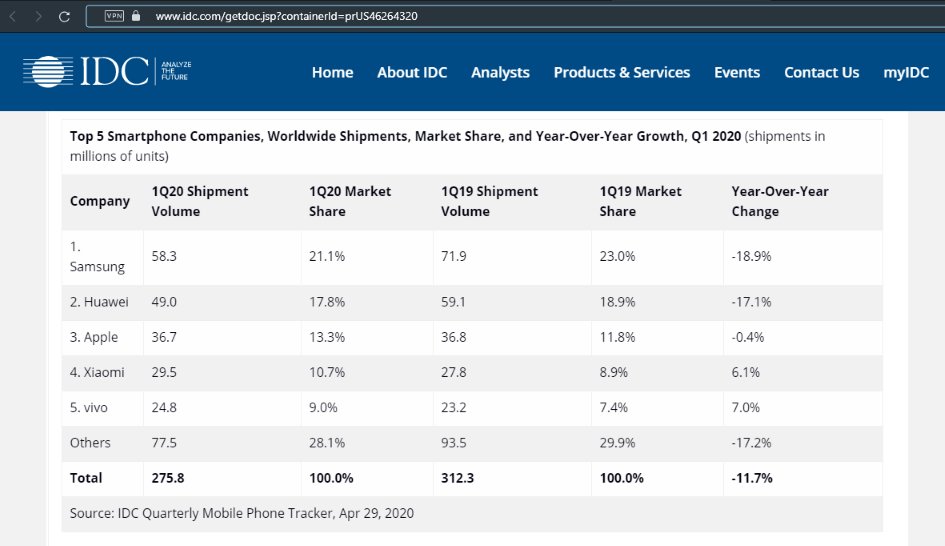Click the 1Q20 Shipment Volume header

click(x=199, y=201)
